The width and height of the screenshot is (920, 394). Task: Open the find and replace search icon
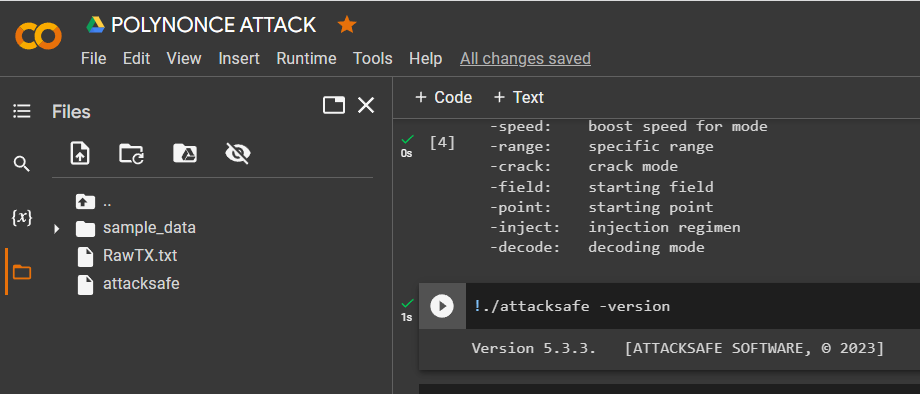click(x=22, y=164)
